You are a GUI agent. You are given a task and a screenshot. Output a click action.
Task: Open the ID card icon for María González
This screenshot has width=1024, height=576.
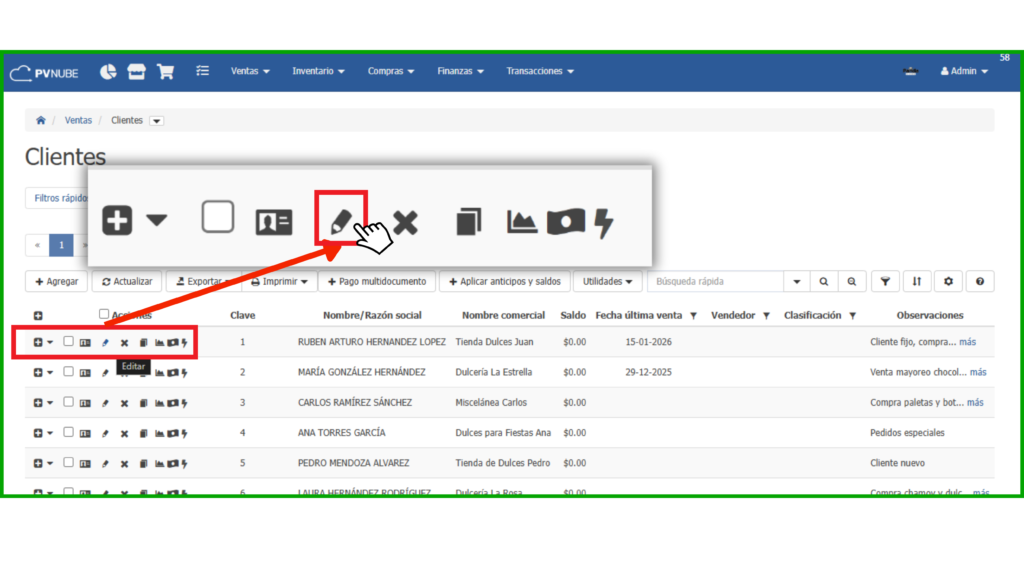(85, 373)
